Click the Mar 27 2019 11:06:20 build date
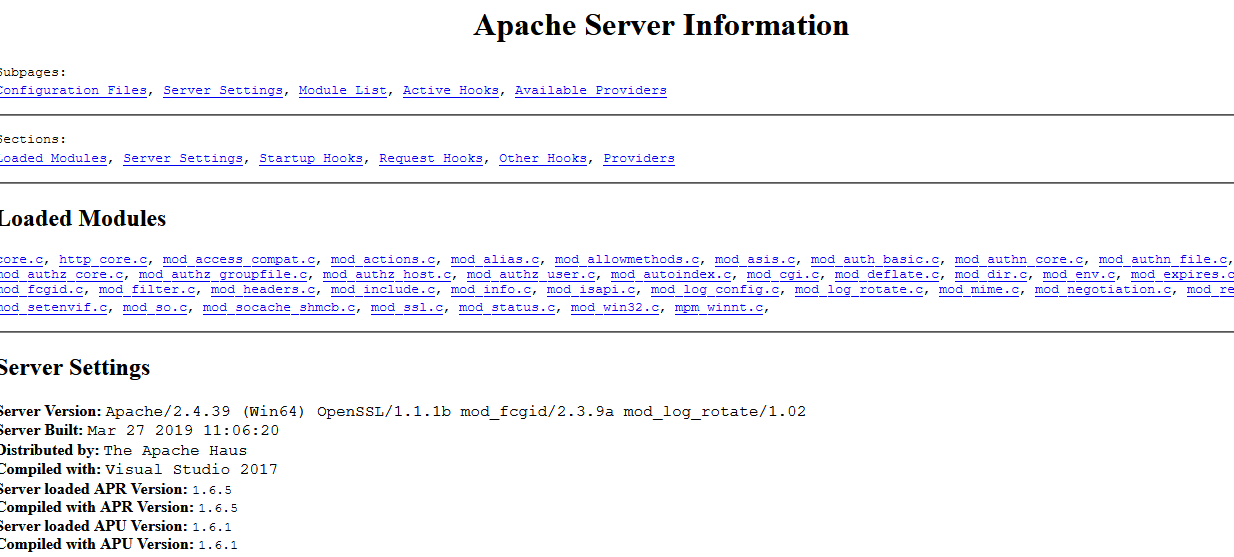 click(x=183, y=430)
